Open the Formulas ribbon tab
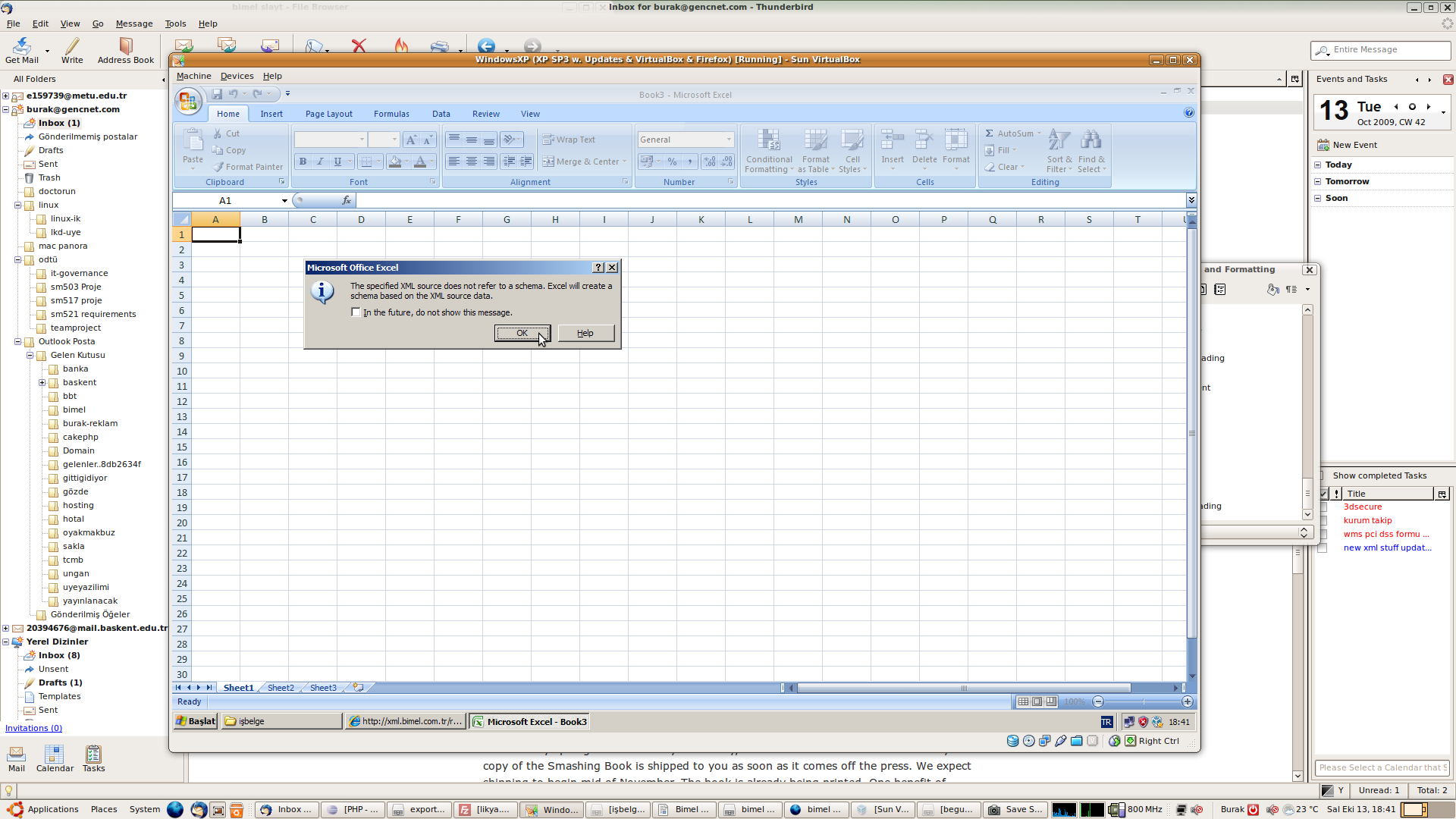This screenshot has width=1456, height=819. (391, 114)
